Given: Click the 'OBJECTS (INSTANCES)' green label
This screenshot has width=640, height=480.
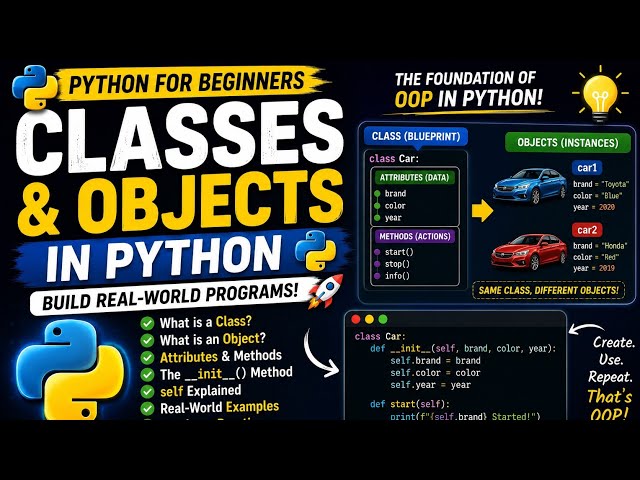Looking at the screenshot, I should point(568,142).
